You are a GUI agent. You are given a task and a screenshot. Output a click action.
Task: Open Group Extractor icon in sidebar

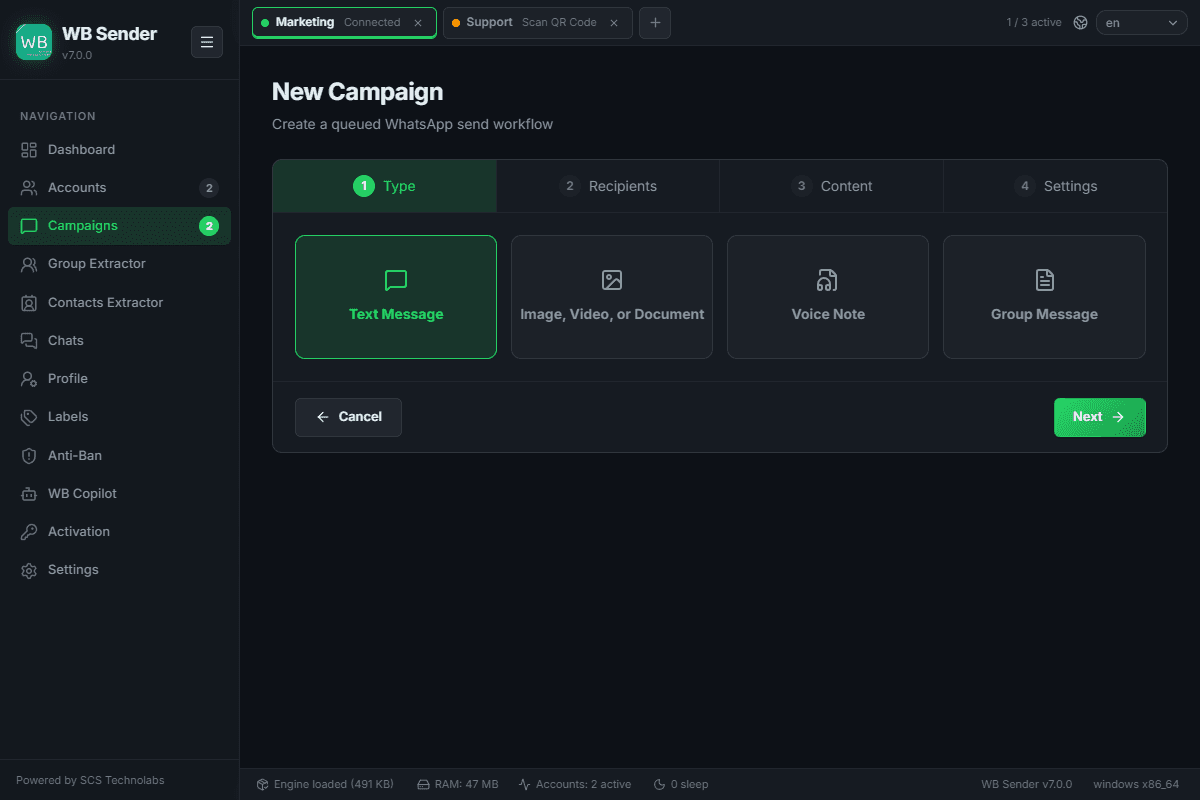point(29,264)
